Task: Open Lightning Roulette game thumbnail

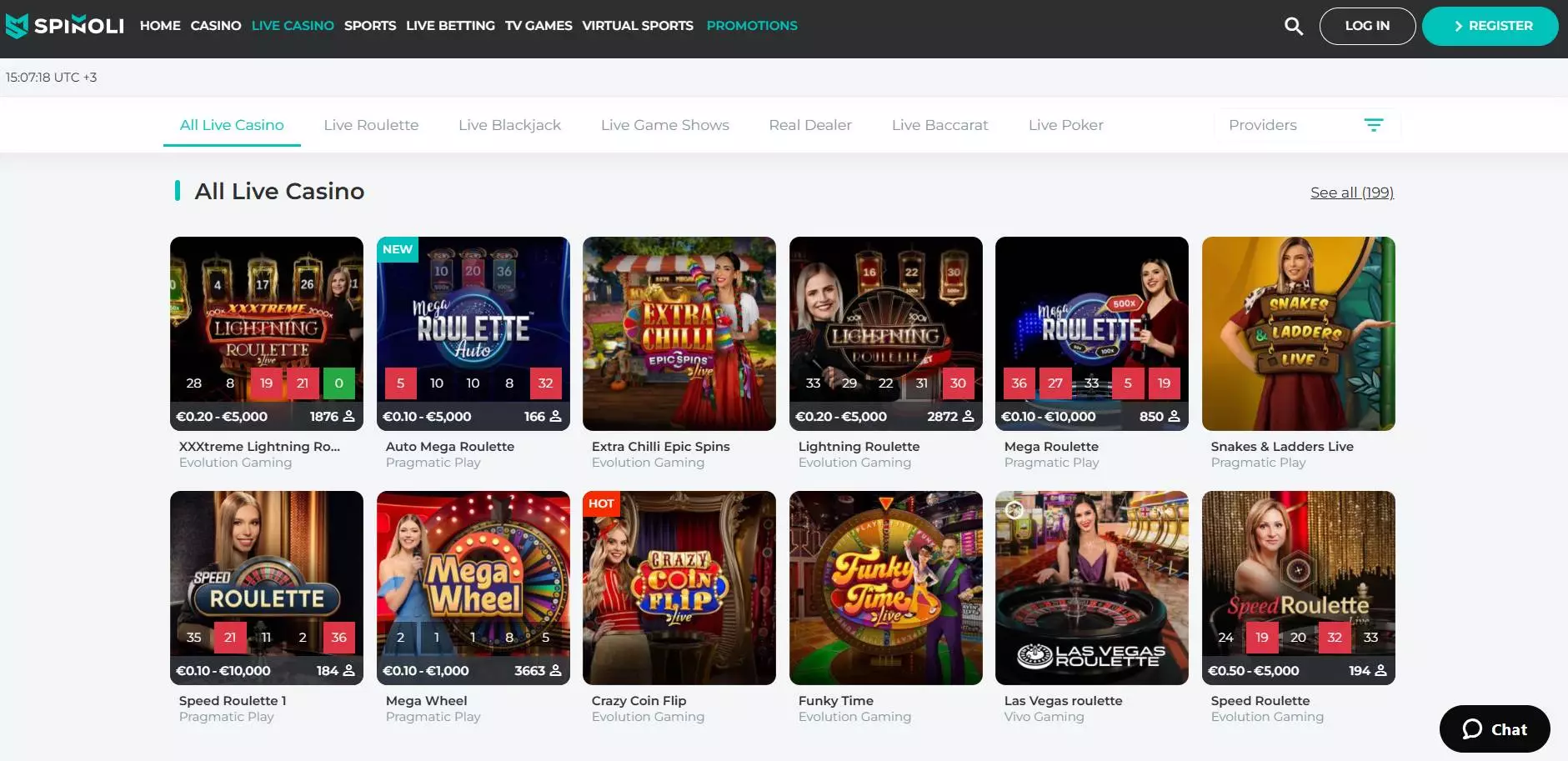Action: coord(886,333)
